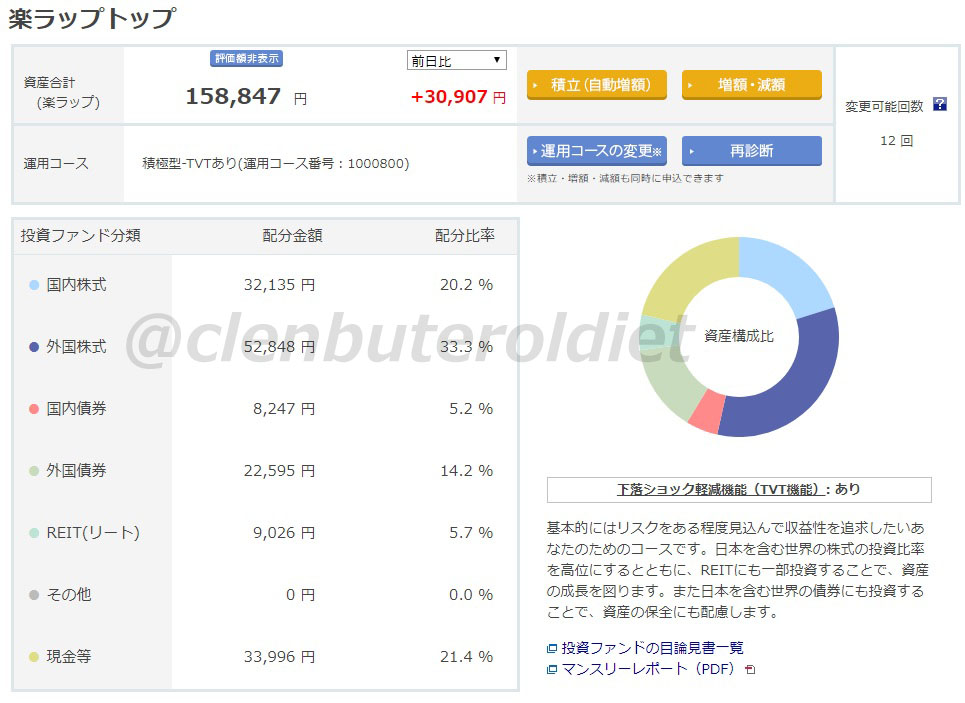Click the 33.3 % allocation ratio
The image size is (965, 703).
click(x=466, y=347)
